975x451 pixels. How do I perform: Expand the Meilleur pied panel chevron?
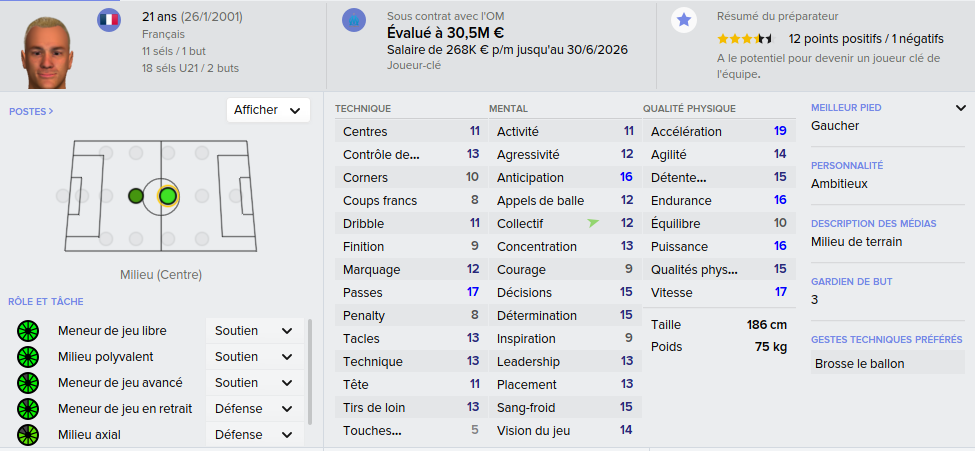(960, 108)
